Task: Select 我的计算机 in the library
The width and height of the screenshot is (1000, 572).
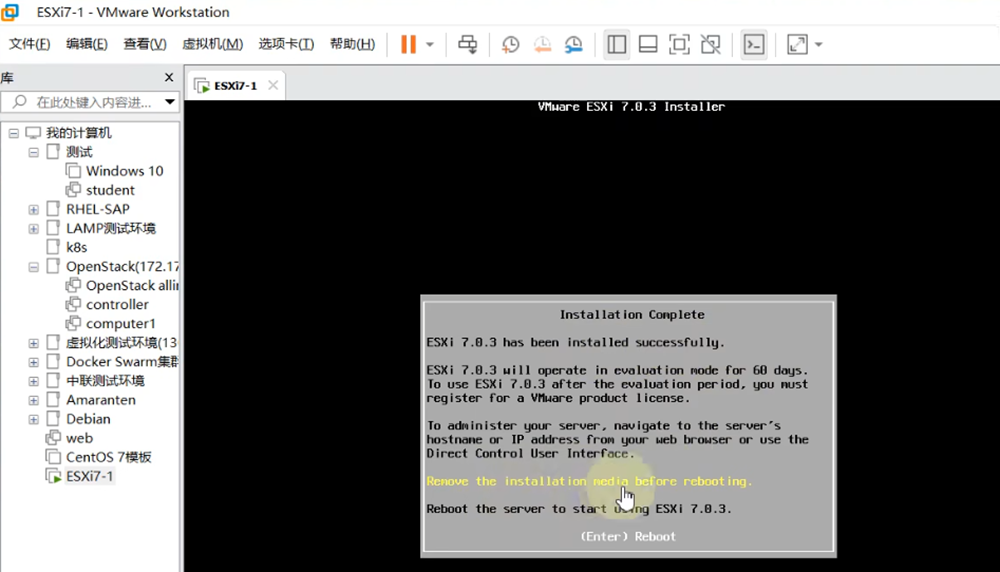Action: click(78, 133)
